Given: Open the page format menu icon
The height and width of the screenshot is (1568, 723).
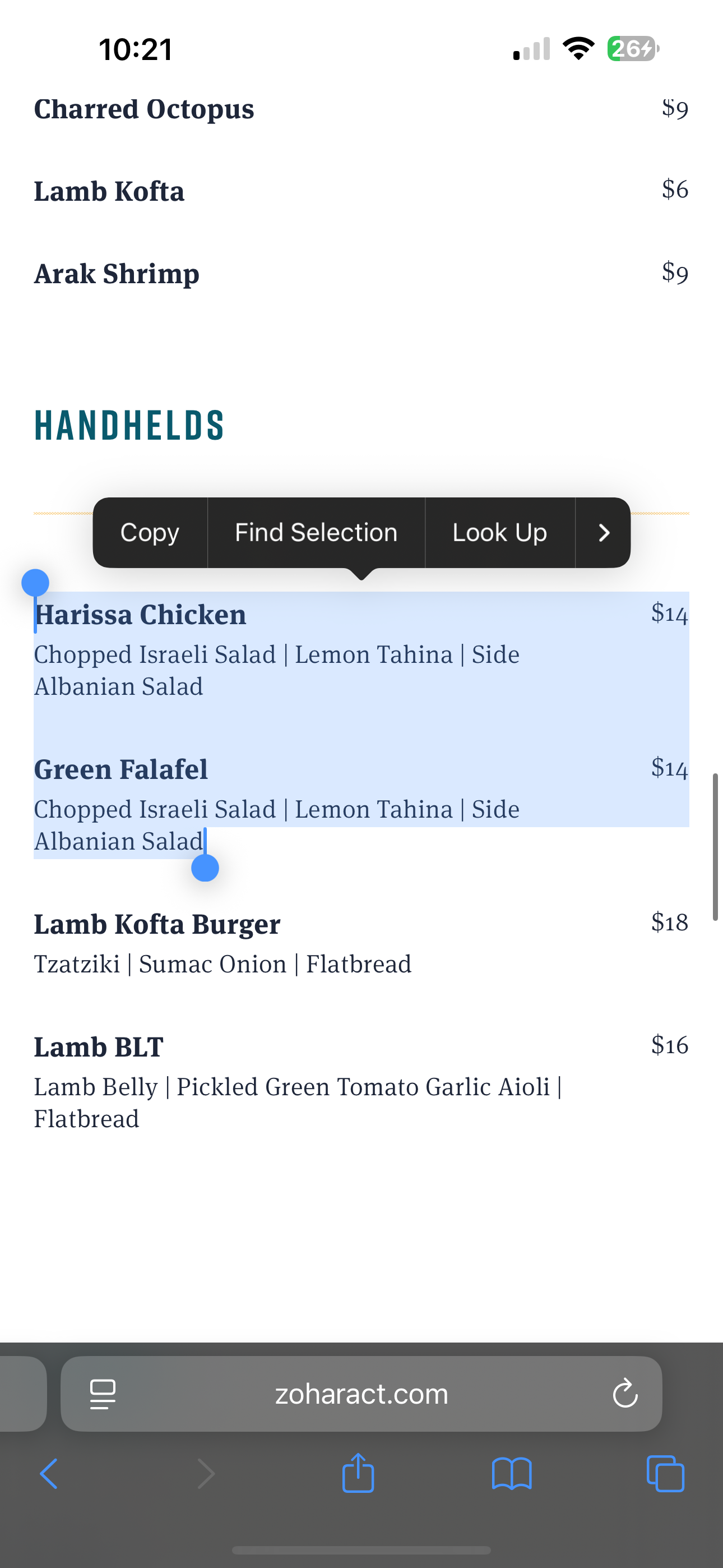Looking at the screenshot, I should pyautogui.click(x=103, y=1394).
